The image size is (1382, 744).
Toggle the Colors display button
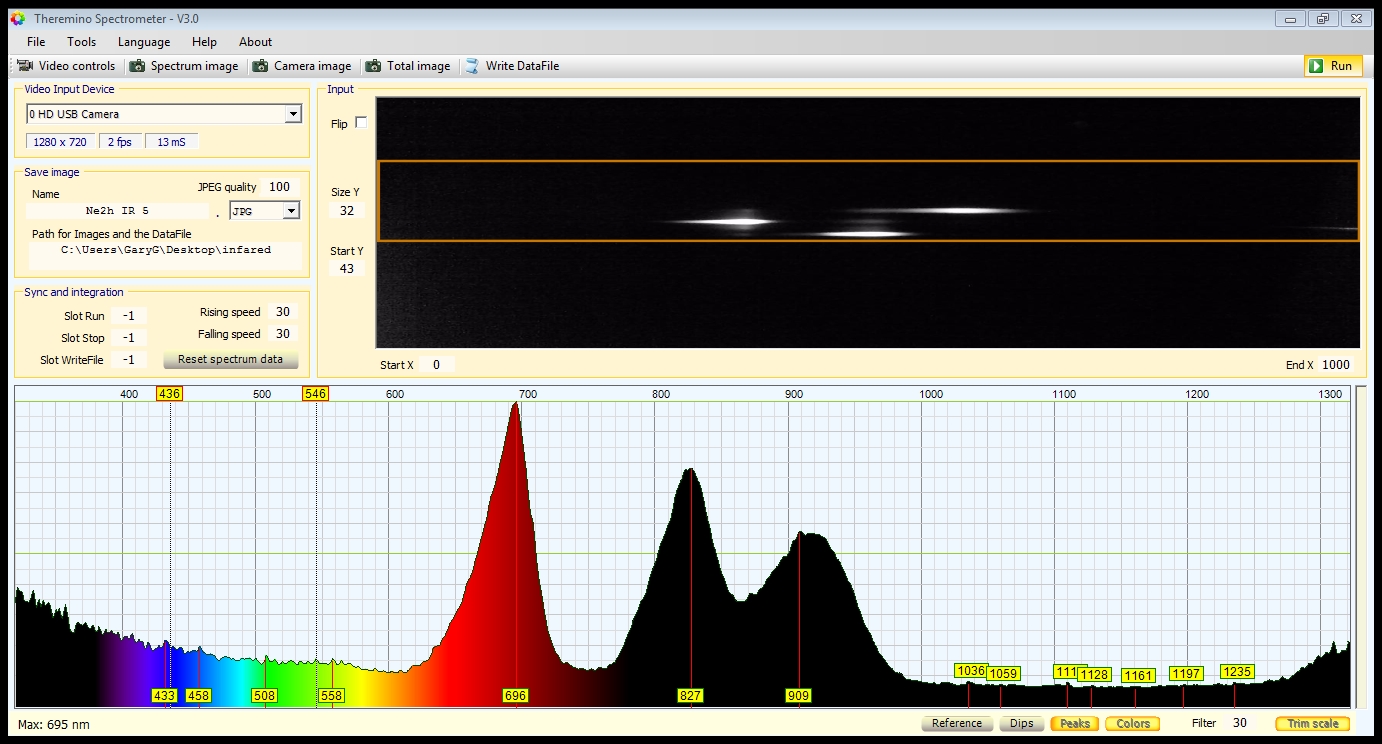click(x=1132, y=723)
